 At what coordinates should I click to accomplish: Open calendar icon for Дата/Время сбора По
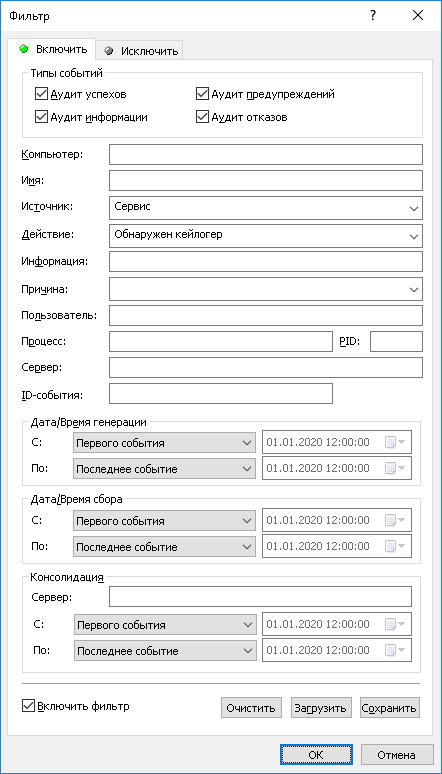pos(395,546)
